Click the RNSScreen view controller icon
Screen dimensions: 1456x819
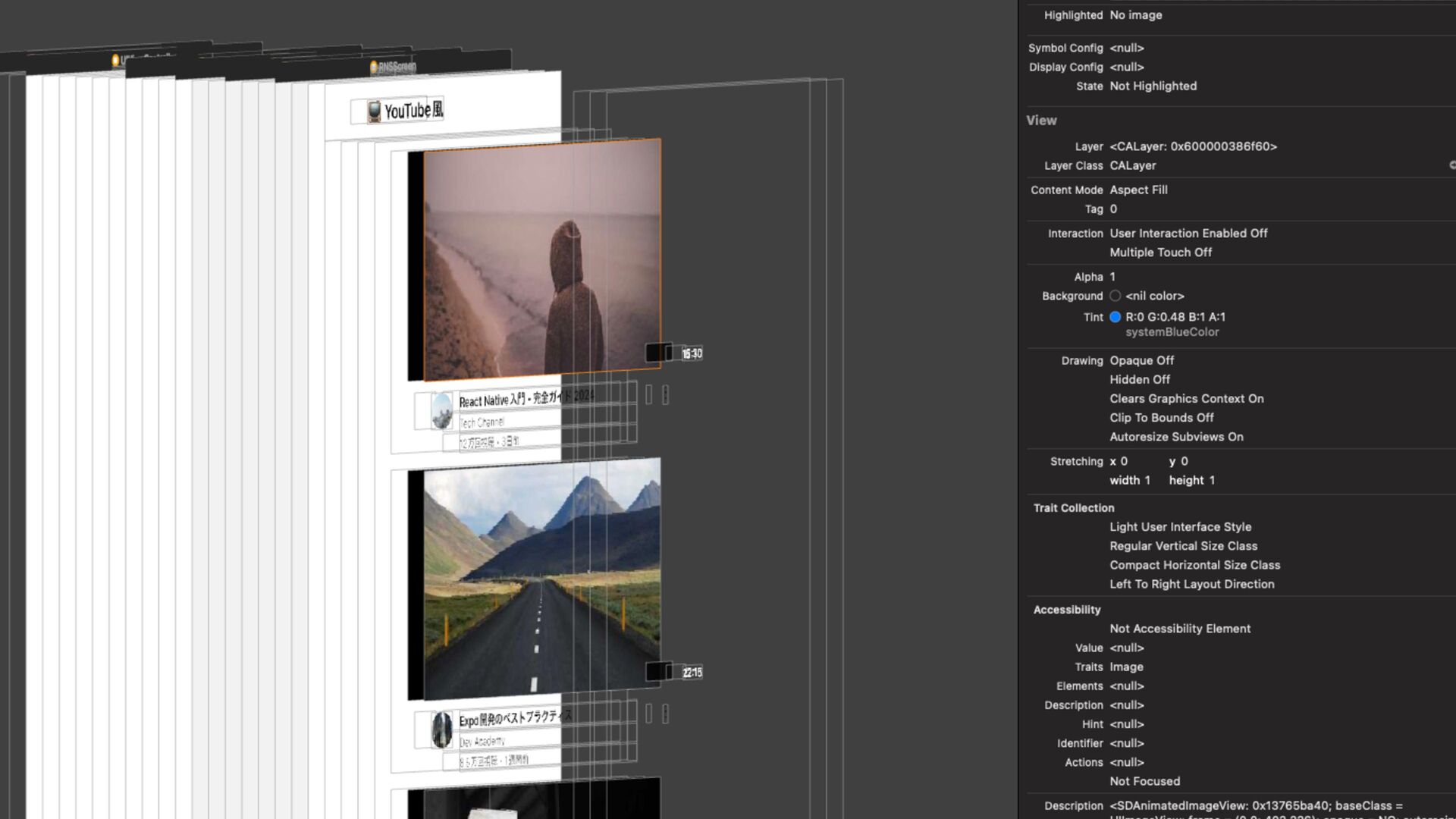[x=374, y=67]
